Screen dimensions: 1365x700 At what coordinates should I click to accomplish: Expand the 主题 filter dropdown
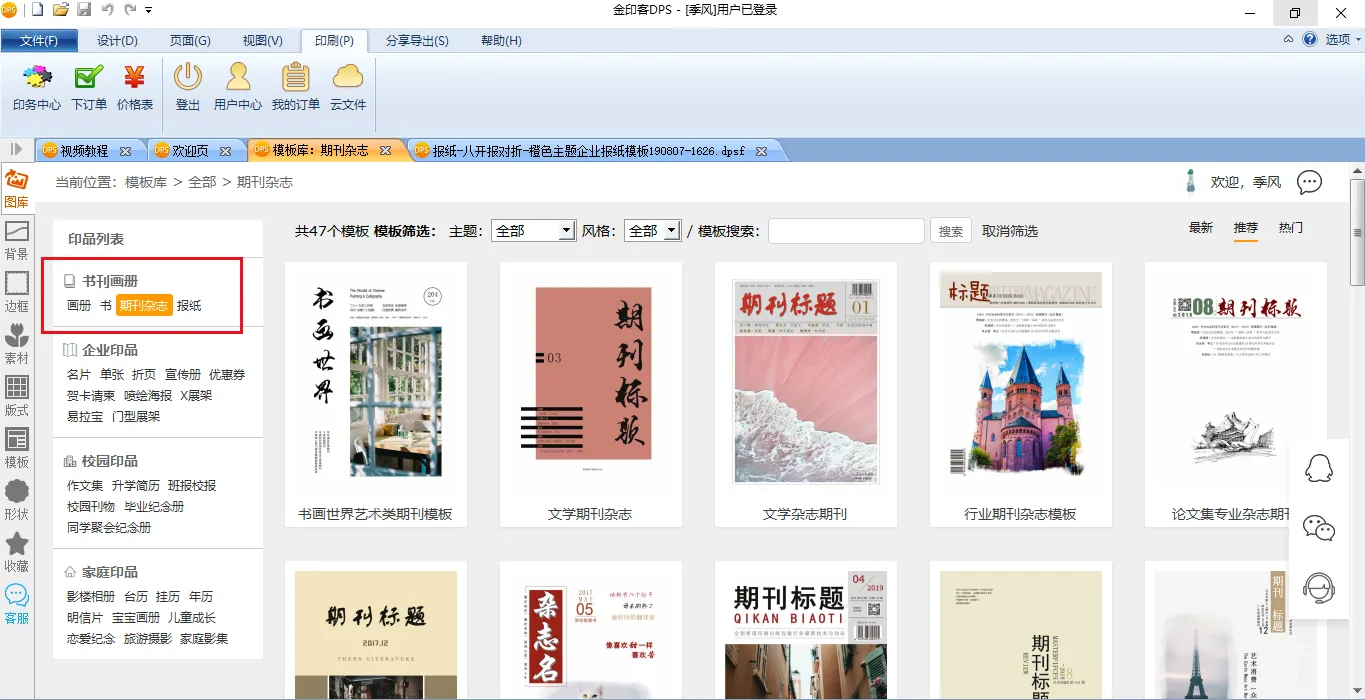(x=566, y=231)
